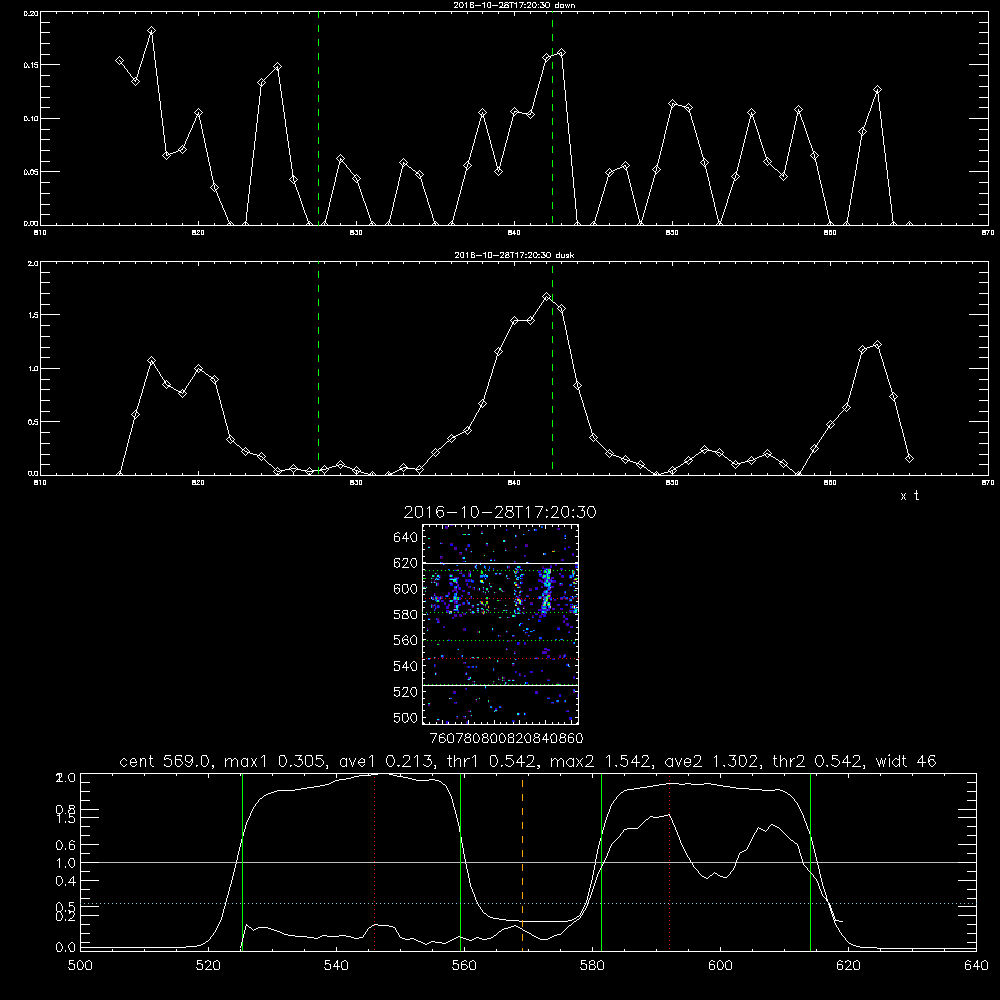The width and height of the screenshot is (1000, 1000).
Task: Click bottom plot y-axis label '0.6'
Action: click(x=66, y=845)
